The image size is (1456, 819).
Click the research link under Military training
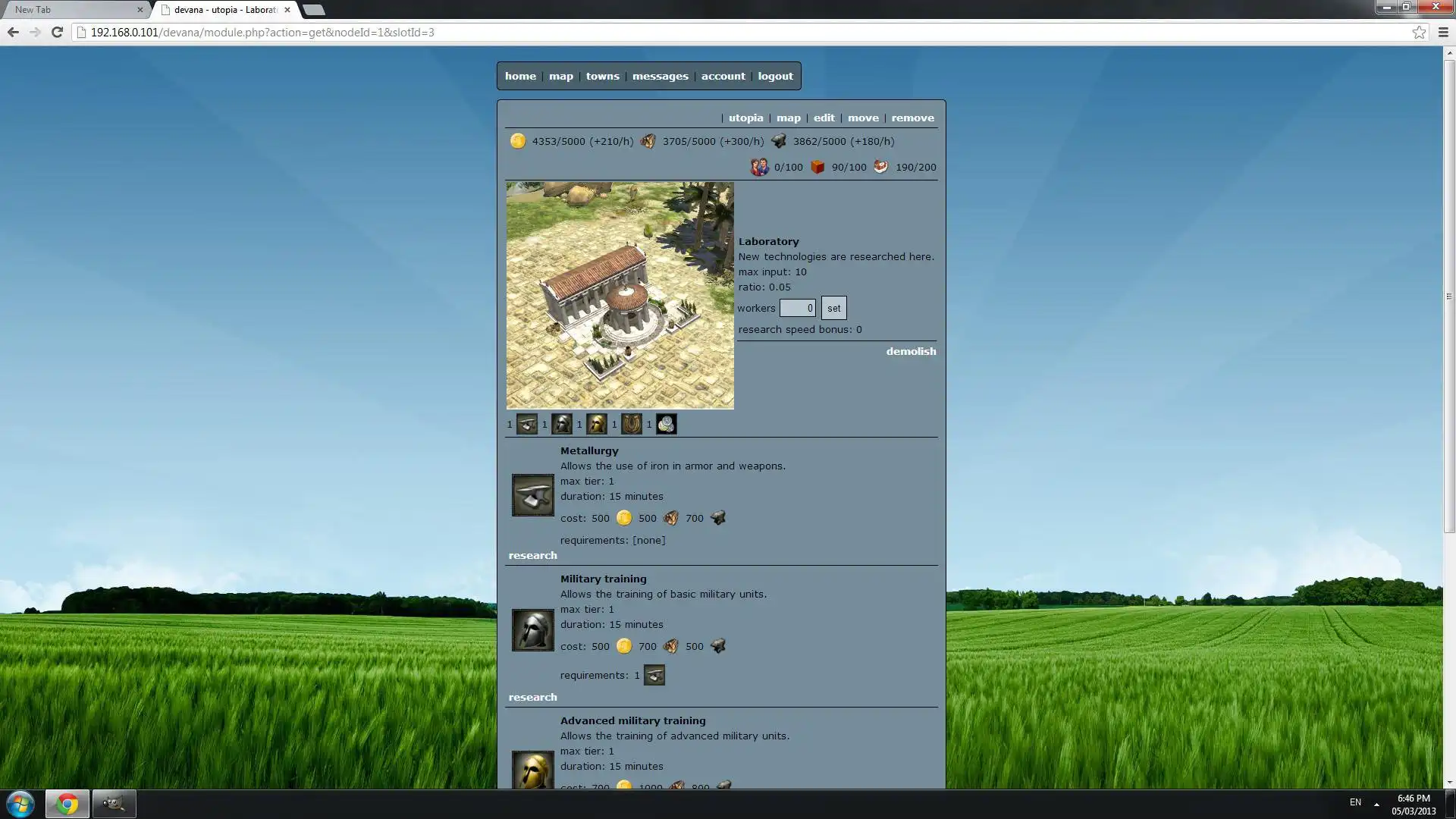tap(533, 696)
